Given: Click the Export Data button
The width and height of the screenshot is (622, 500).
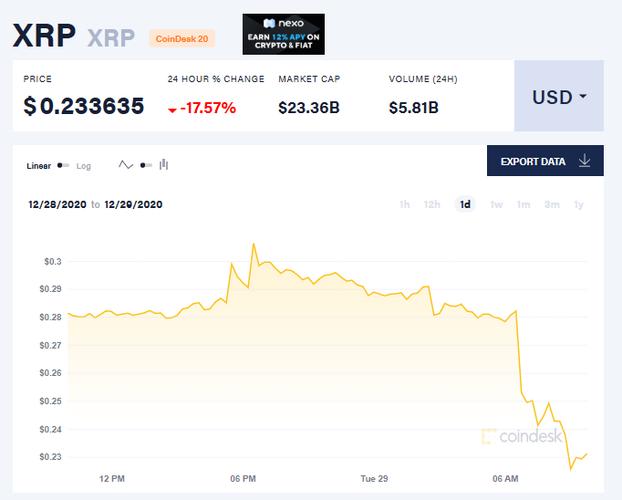Looking at the screenshot, I should 545,161.
